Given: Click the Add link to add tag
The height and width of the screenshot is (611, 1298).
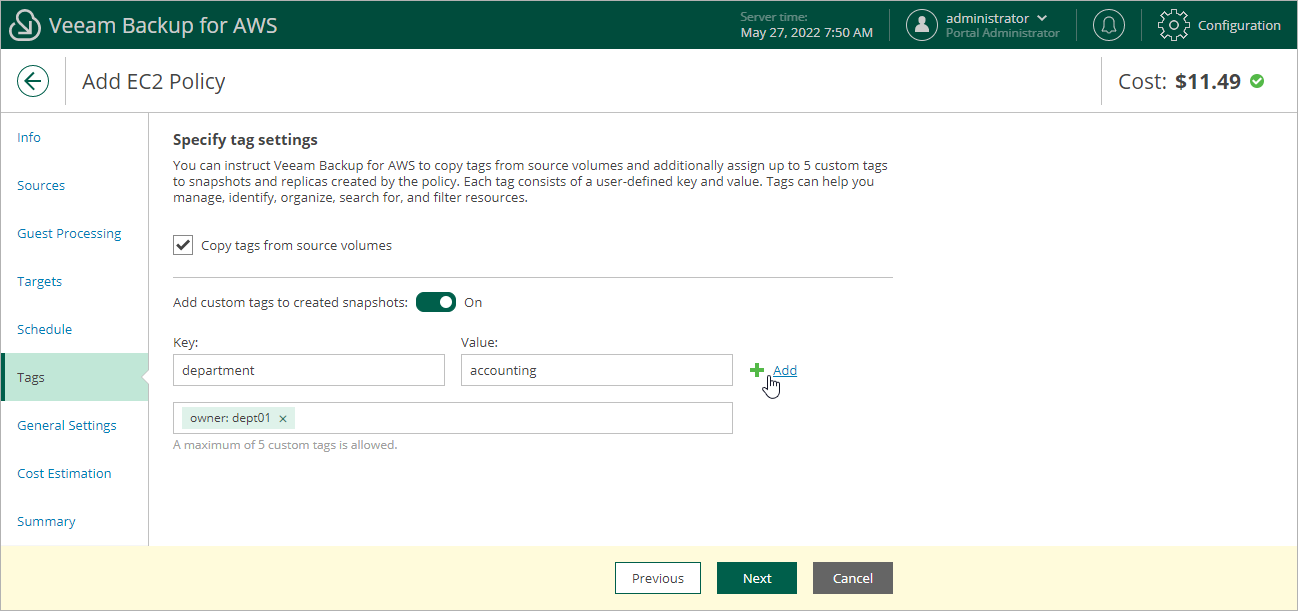Looking at the screenshot, I should 785,370.
